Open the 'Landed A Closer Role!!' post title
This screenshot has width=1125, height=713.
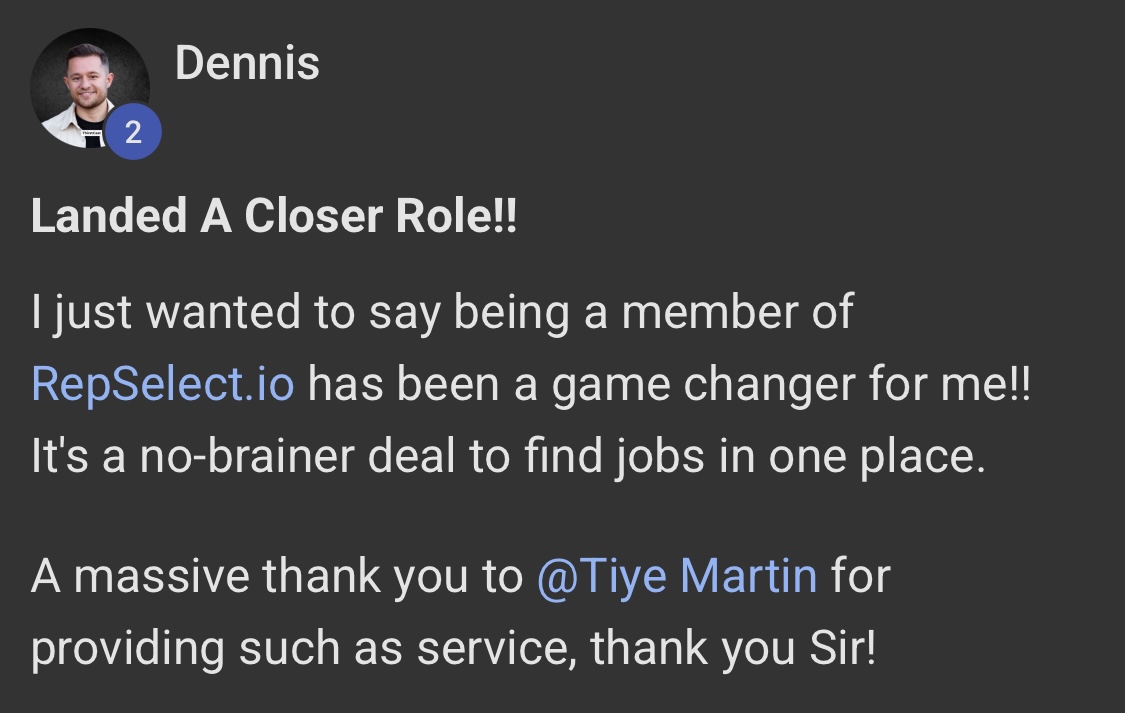pyautogui.click(x=274, y=216)
